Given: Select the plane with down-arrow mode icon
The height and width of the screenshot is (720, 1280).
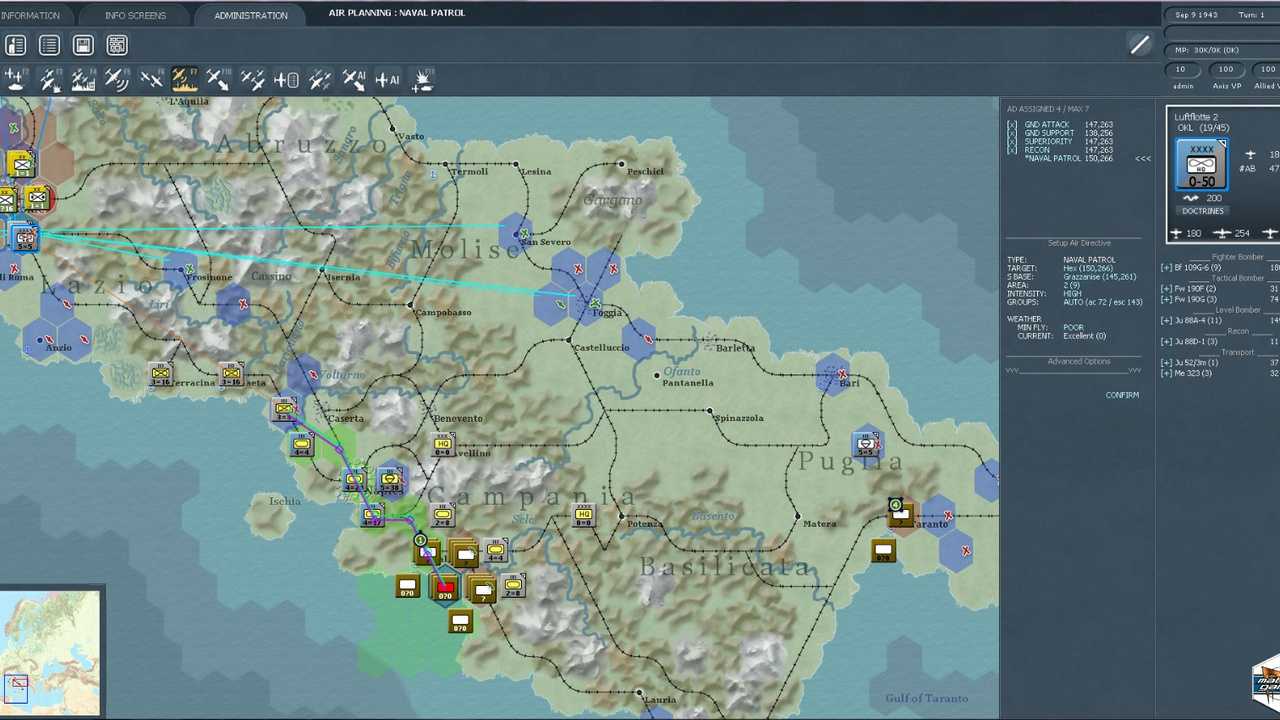Looking at the screenshot, I should pos(218,79).
